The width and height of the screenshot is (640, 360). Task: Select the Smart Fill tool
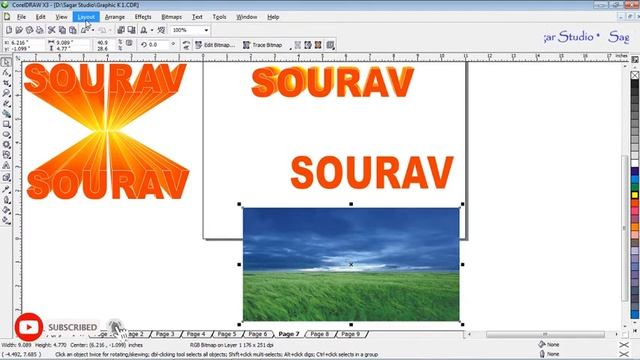[6, 114]
